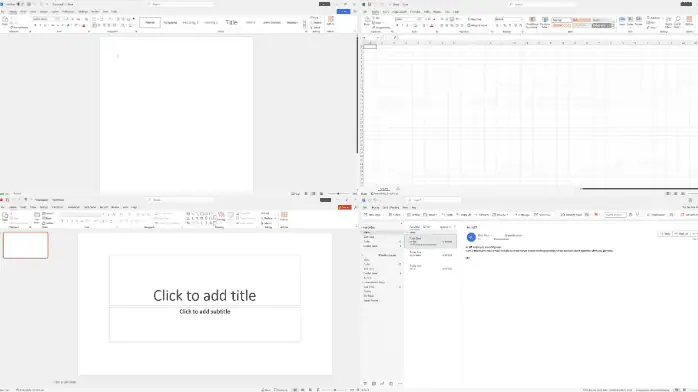This screenshot has width=698, height=392.
Task: Click Replace in PowerPoint editing group
Action: coord(268,218)
